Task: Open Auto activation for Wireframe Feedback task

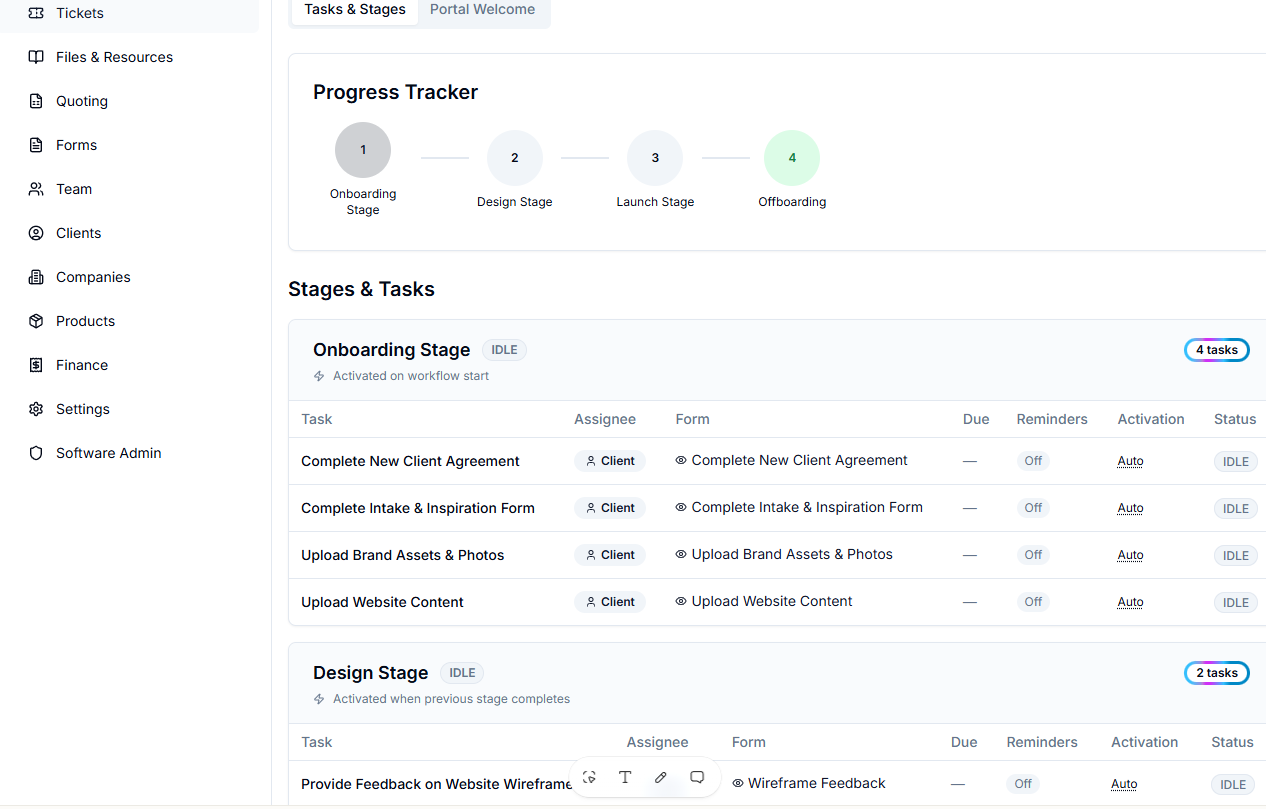Action: pyautogui.click(x=1124, y=784)
